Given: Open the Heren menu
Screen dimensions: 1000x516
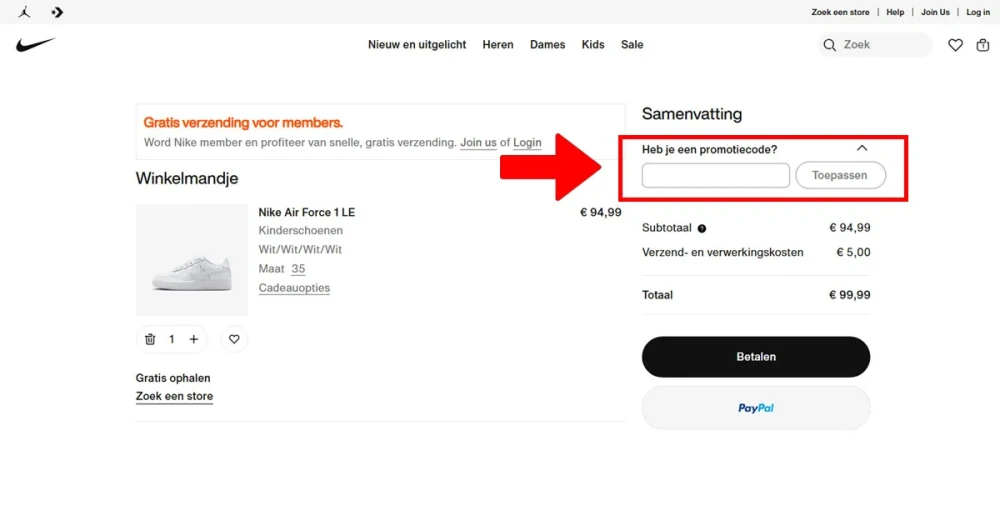Looking at the screenshot, I should (x=497, y=45).
